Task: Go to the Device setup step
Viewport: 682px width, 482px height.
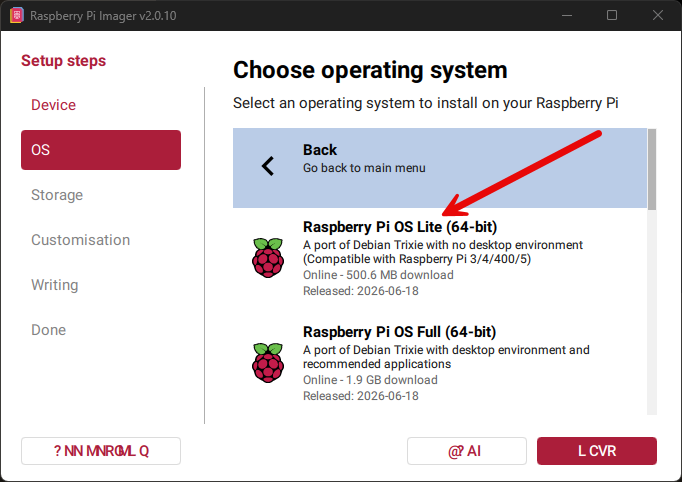Action: (53, 105)
